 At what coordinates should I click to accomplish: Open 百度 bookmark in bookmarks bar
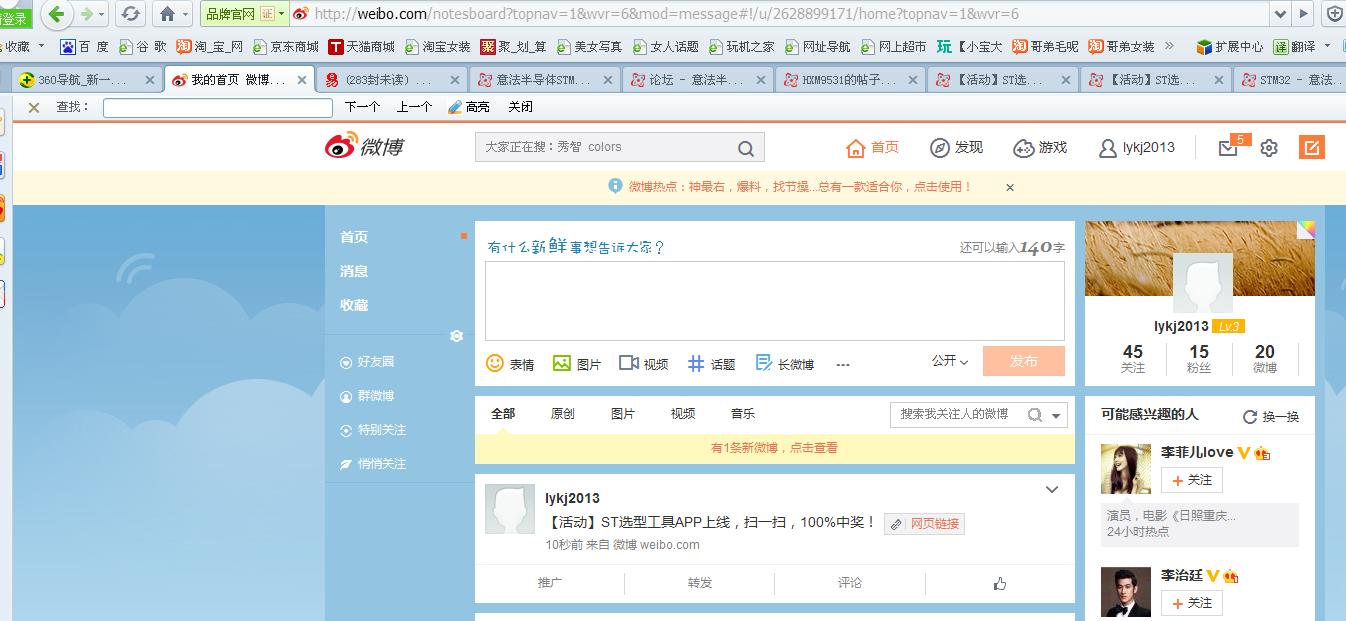tap(85, 46)
